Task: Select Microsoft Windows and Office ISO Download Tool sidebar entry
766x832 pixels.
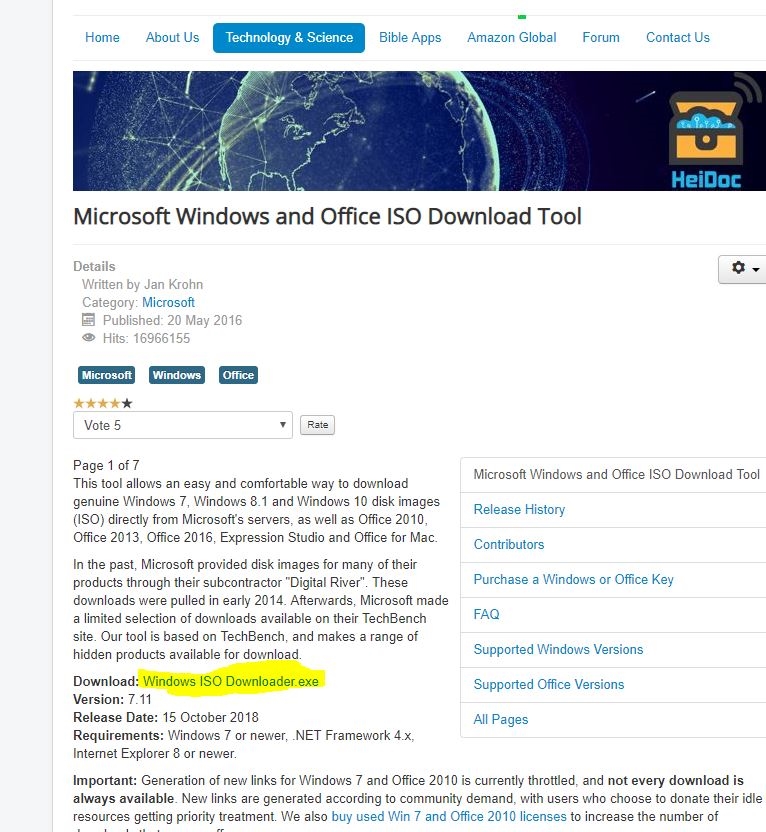Action: pos(616,474)
